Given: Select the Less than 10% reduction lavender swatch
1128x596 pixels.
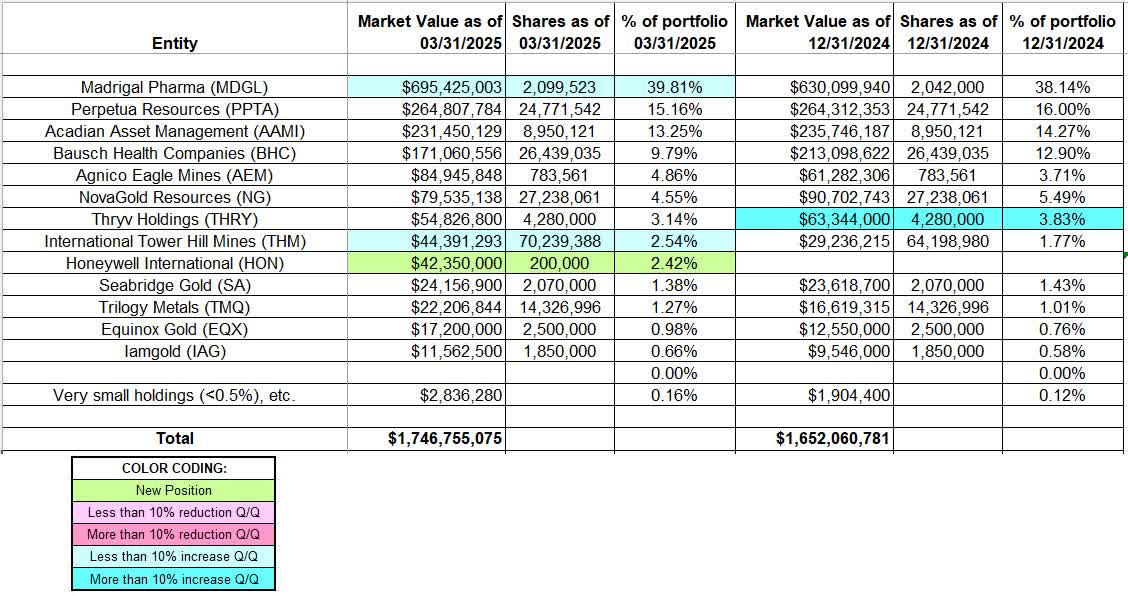Looking at the screenshot, I should (172, 512).
